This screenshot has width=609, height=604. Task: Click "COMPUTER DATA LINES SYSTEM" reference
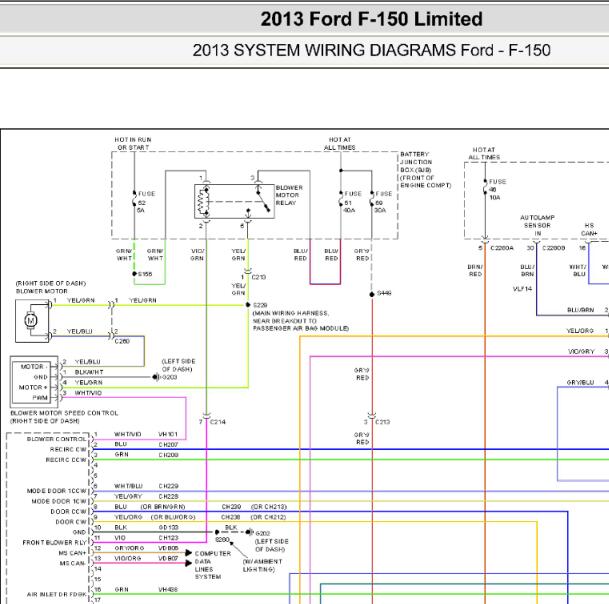(x=212, y=565)
